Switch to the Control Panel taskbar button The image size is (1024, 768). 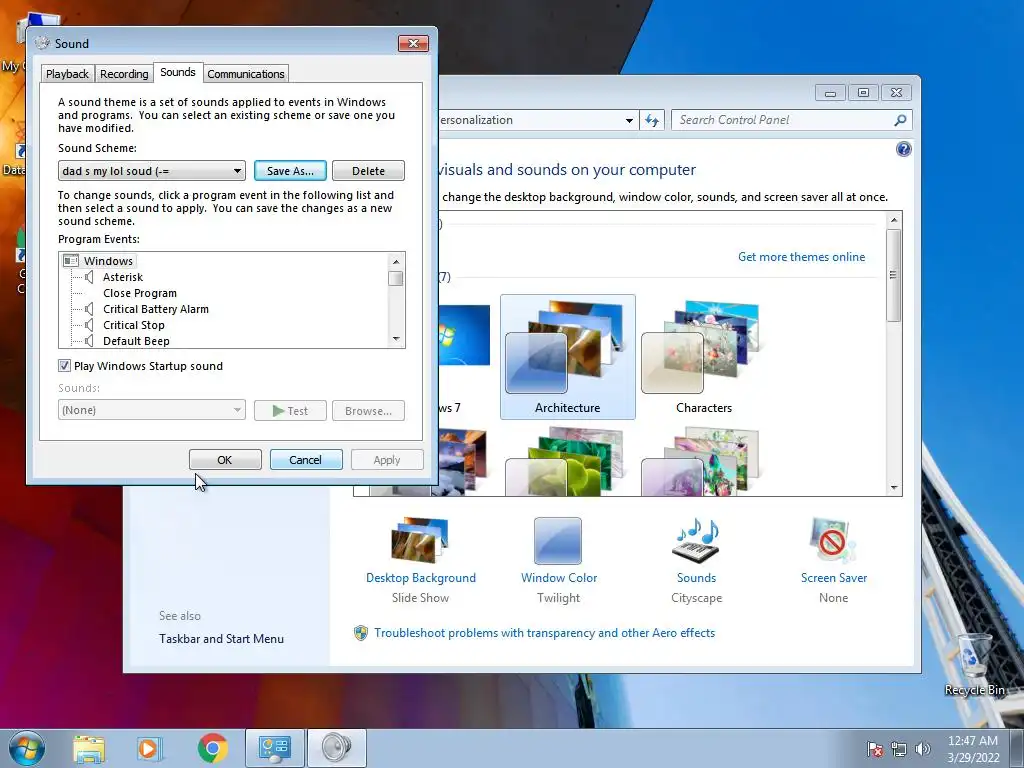point(274,748)
